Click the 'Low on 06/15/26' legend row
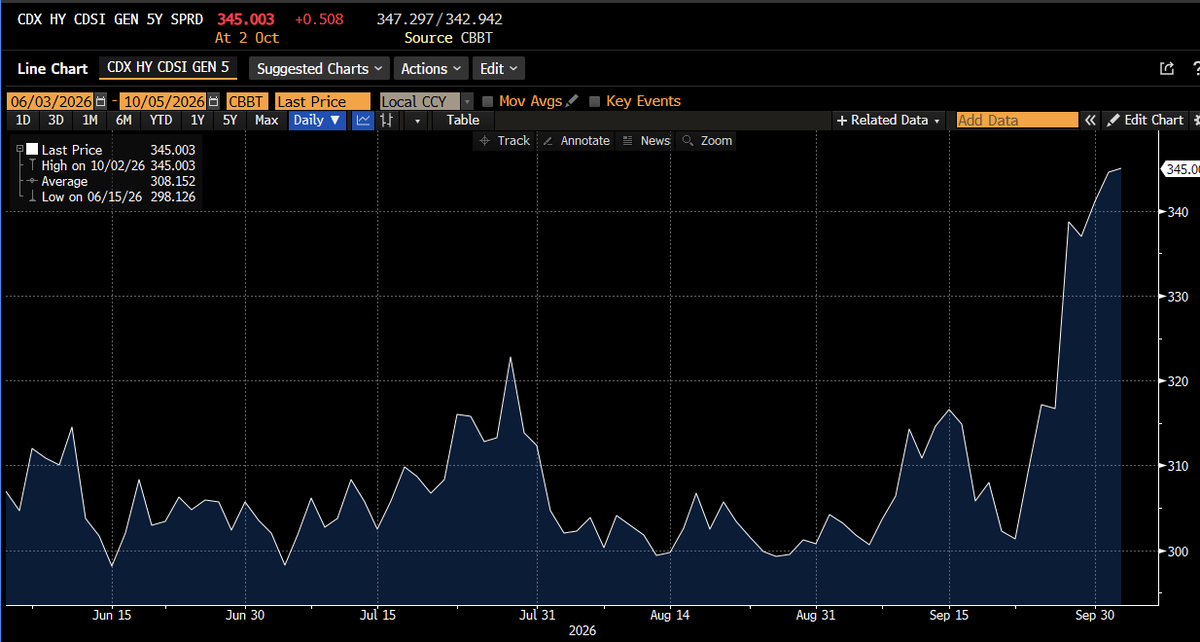The image size is (1200, 642). [111, 197]
